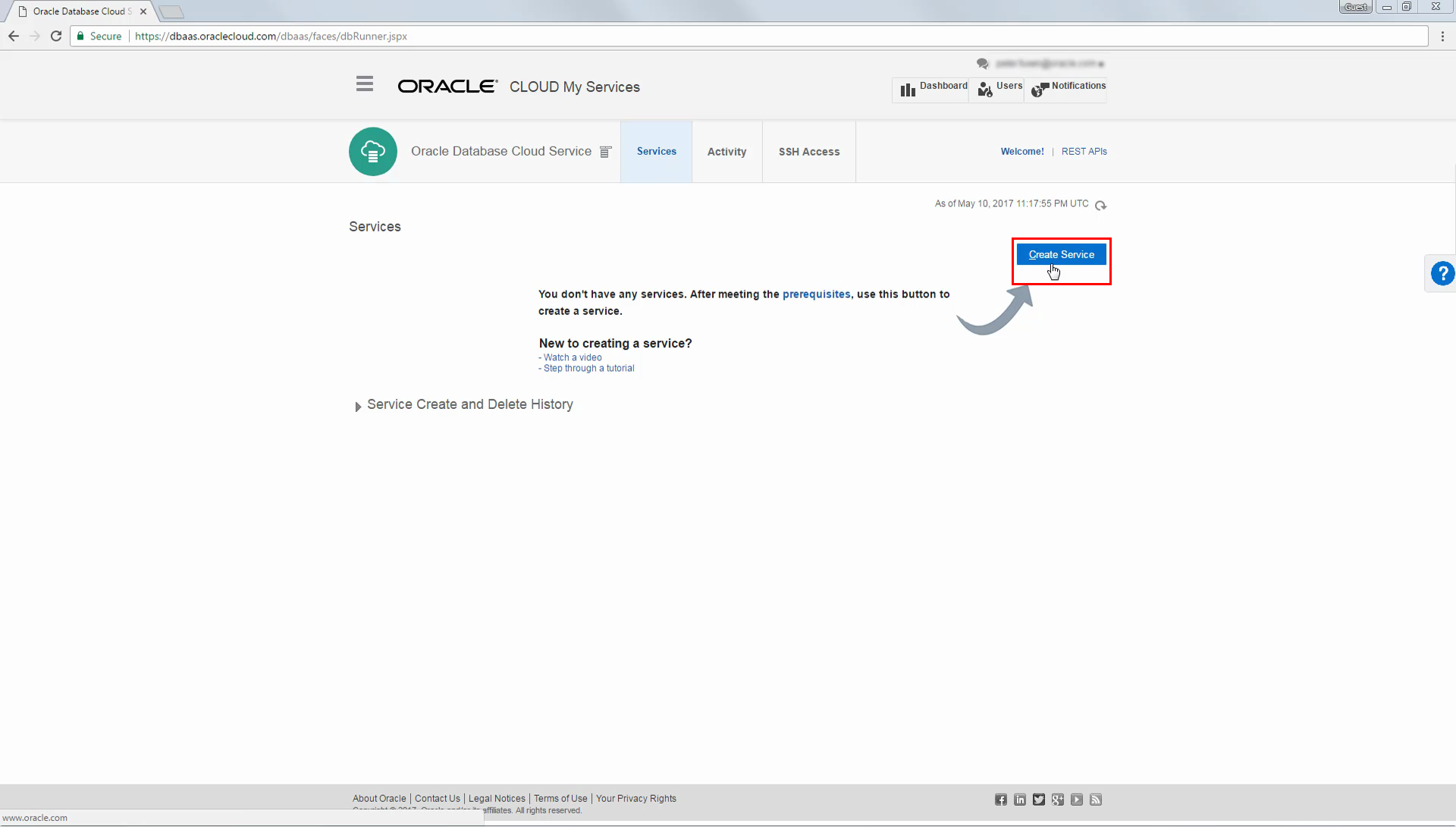Expand Service Create and Delete History
Viewport: 1456px width, 827px height.
[x=358, y=407]
